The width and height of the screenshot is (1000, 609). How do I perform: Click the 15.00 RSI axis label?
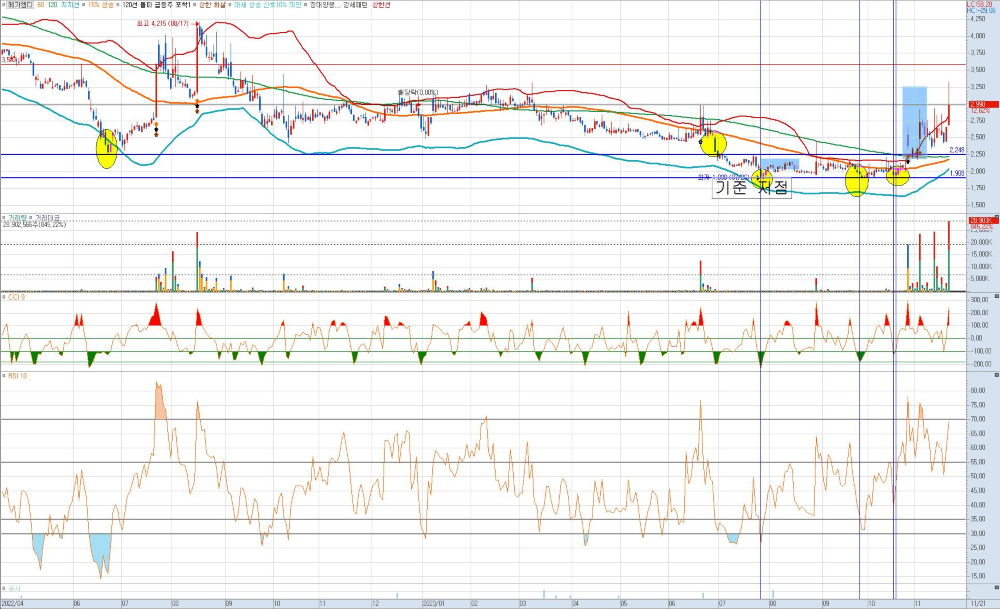click(x=979, y=576)
